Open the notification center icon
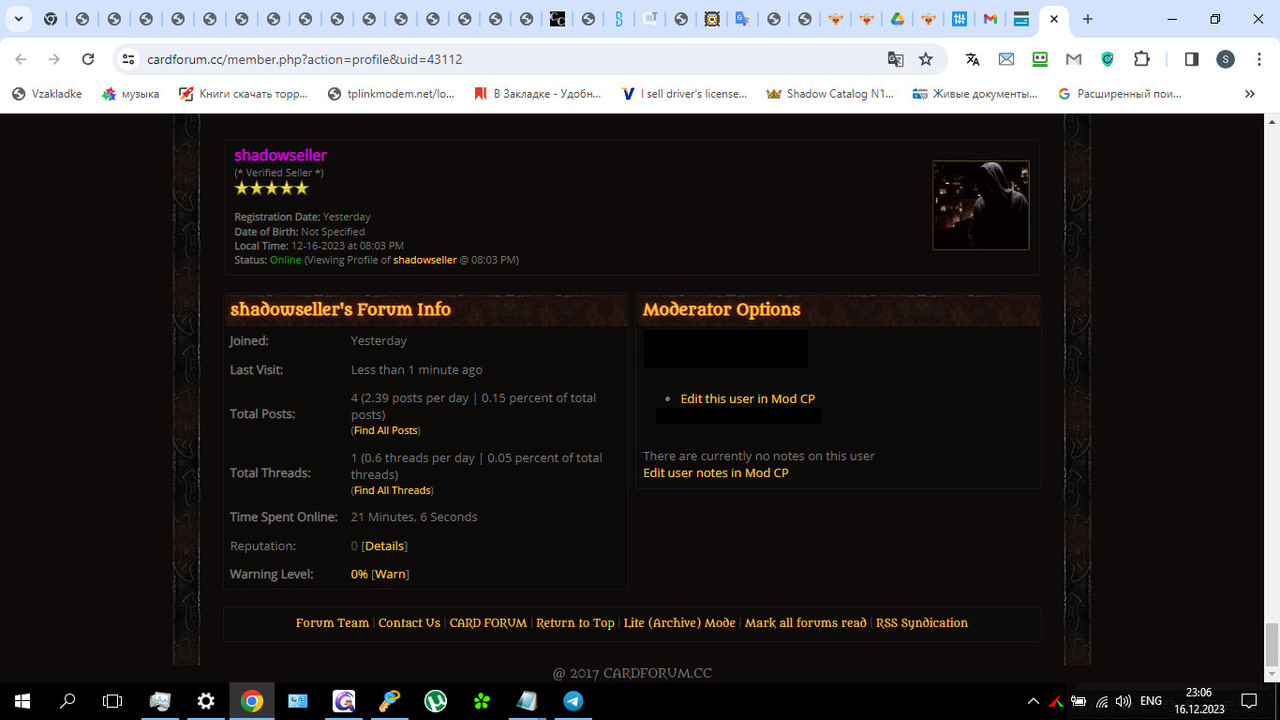 click(x=1249, y=701)
